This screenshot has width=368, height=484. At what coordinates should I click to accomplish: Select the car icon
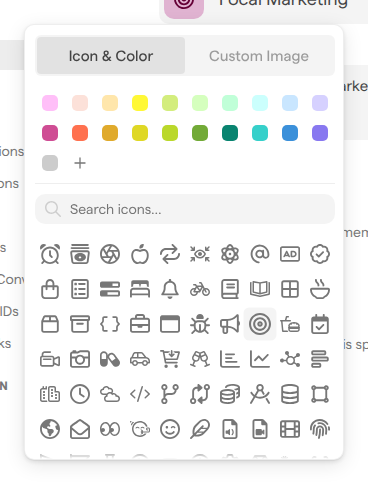(x=140, y=359)
